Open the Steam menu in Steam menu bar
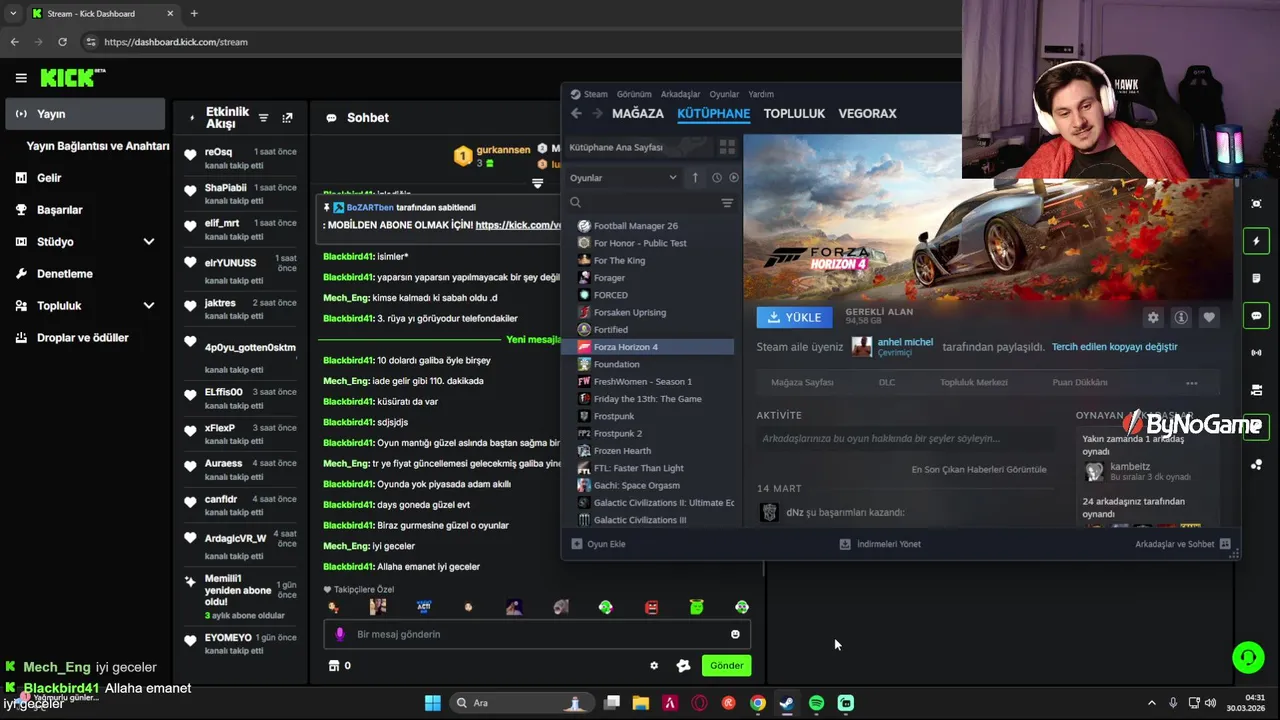 tap(596, 94)
